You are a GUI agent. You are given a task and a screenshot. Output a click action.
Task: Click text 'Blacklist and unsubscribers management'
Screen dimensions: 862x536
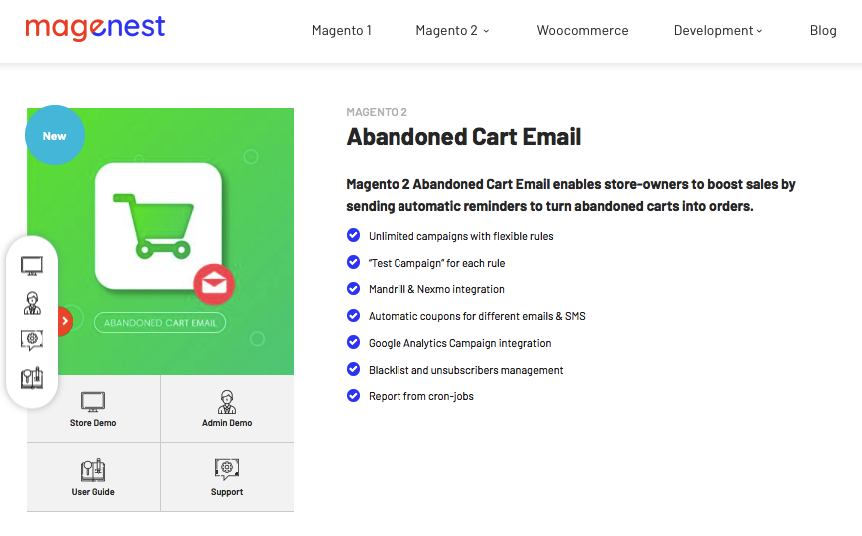[466, 370]
